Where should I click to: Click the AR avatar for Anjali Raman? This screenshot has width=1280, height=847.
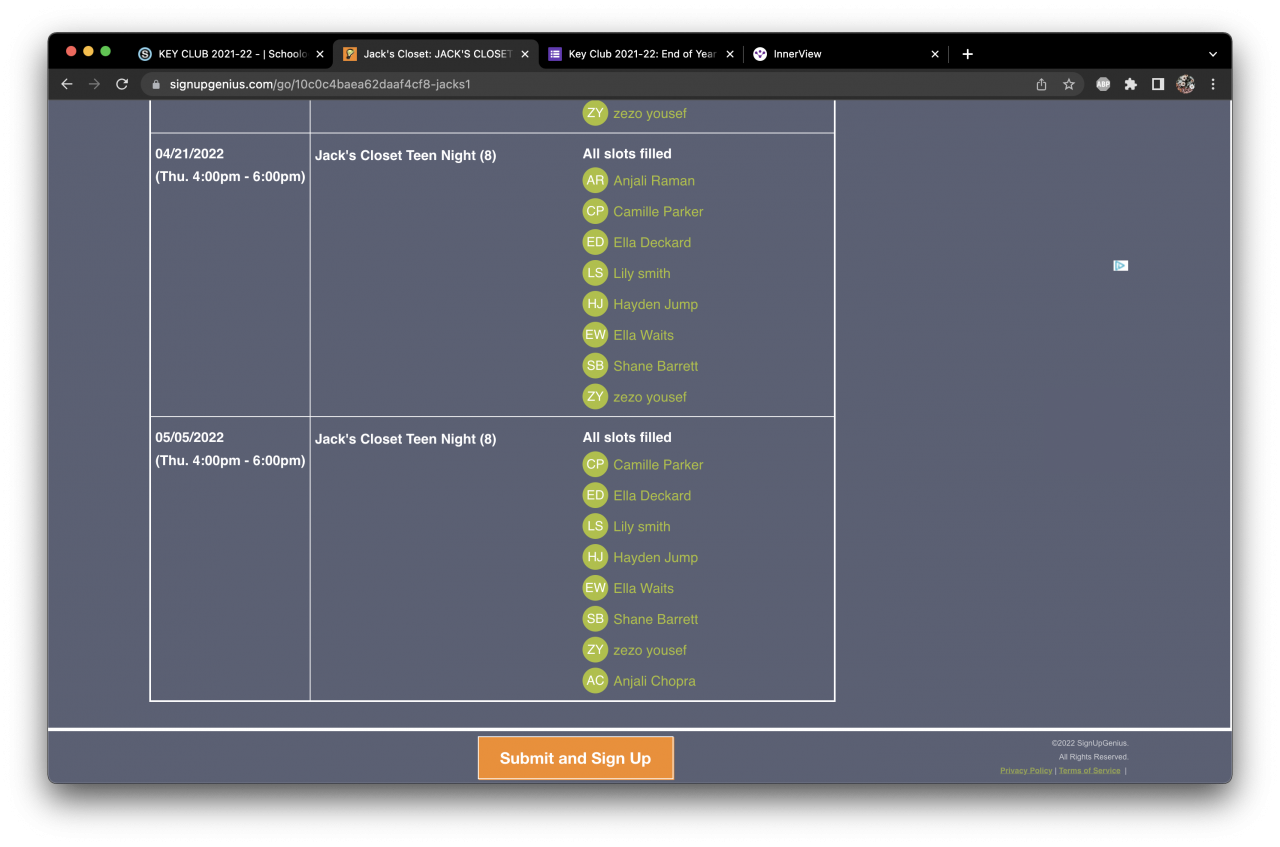(x=595, y=180)
